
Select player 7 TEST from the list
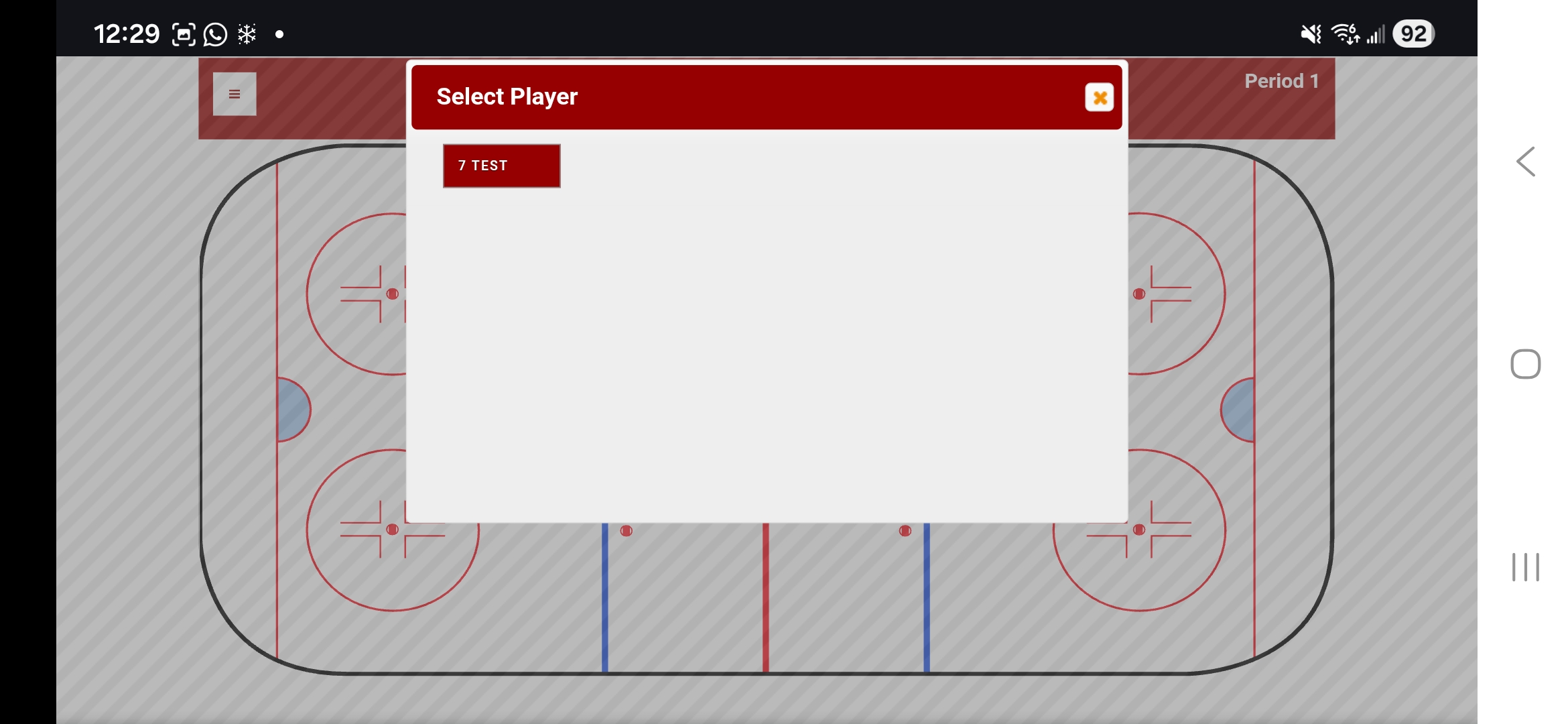(x=501, y=166)
